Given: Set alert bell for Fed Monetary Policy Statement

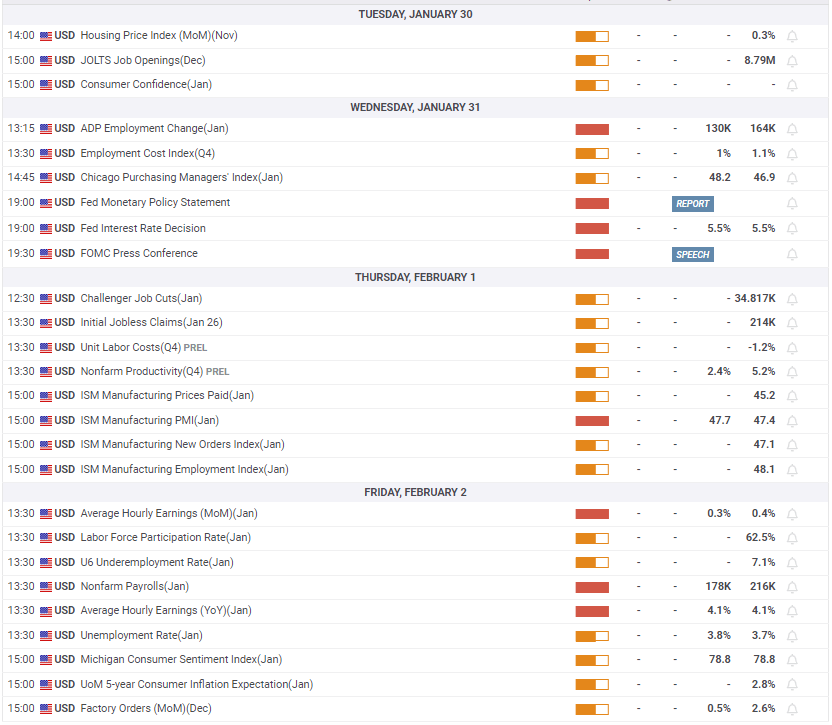Looking at the screenshot, I should 792,203.
